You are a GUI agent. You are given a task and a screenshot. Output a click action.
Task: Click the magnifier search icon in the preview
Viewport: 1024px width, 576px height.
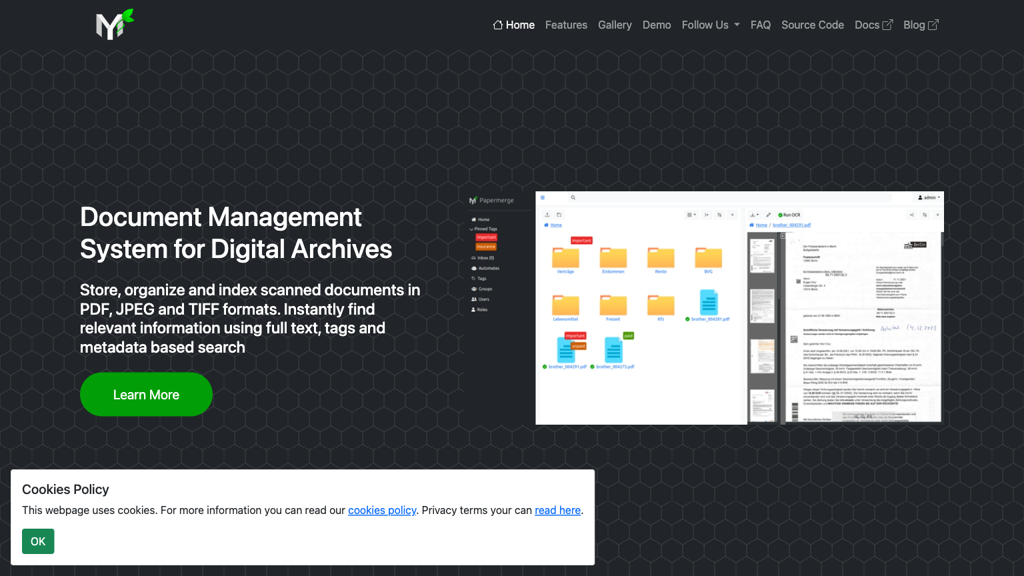574,198
